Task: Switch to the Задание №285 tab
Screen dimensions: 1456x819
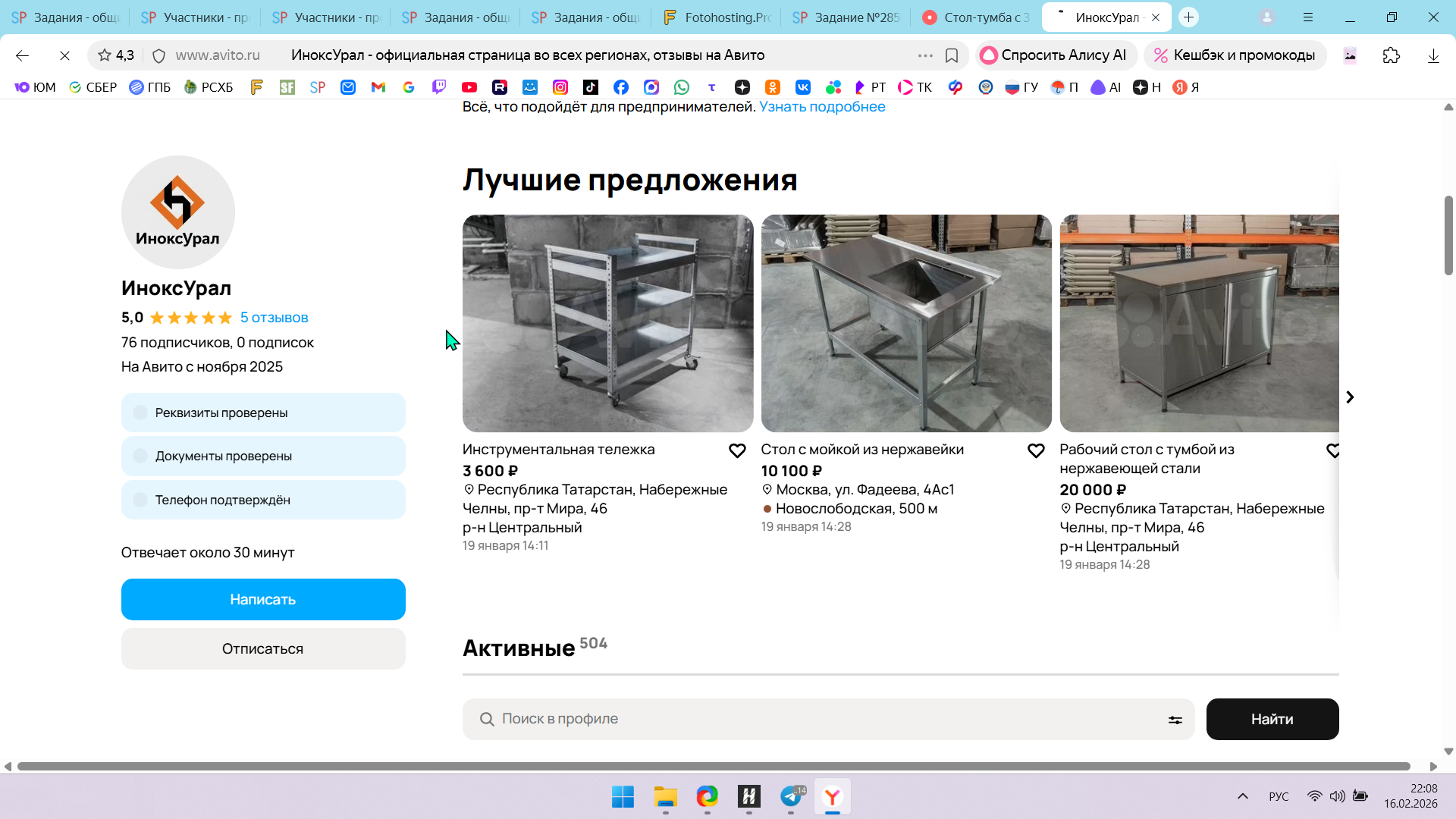Action: pos(846,17)
